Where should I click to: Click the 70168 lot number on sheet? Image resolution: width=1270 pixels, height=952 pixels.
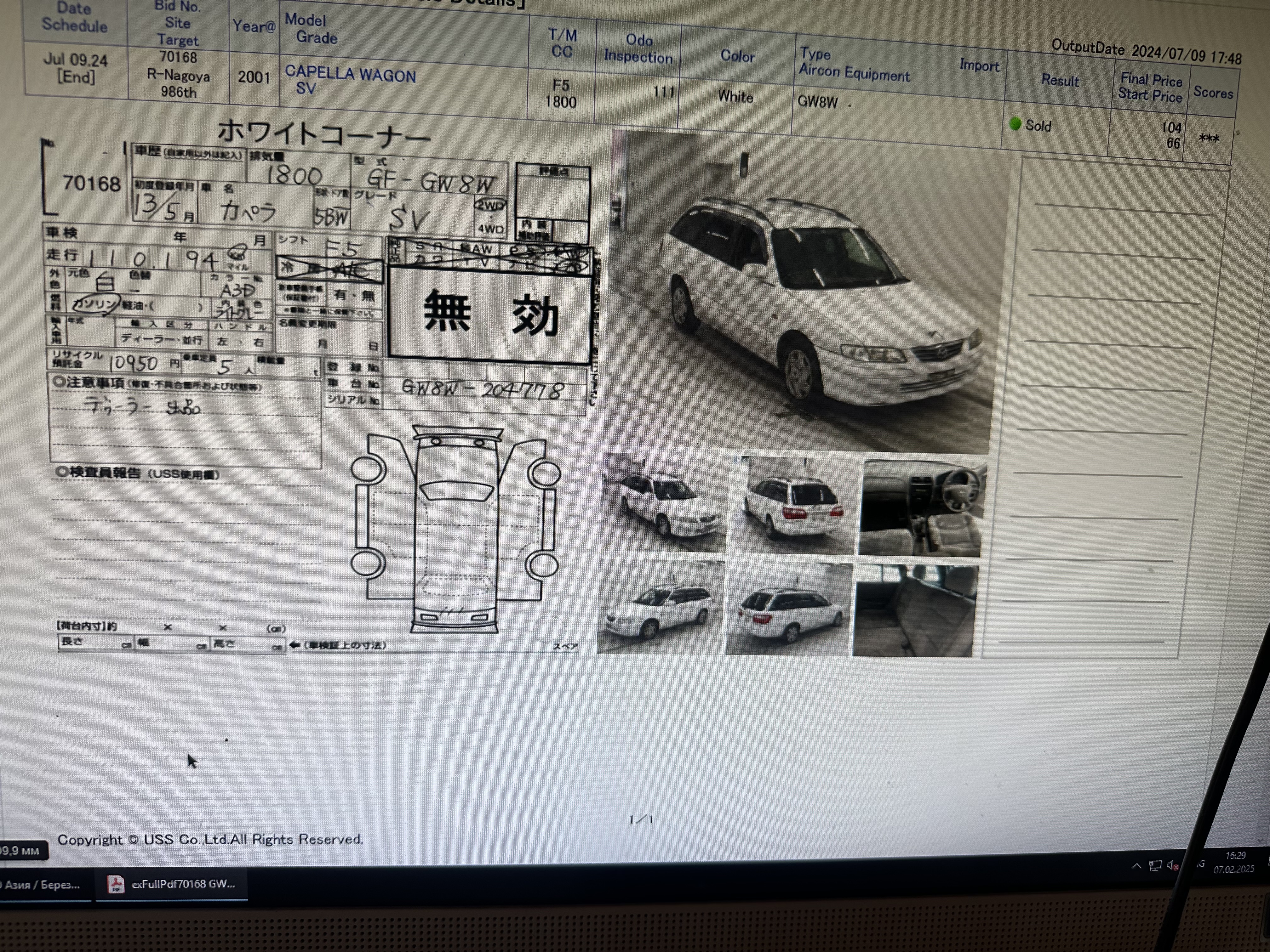(x=91, y=184)
